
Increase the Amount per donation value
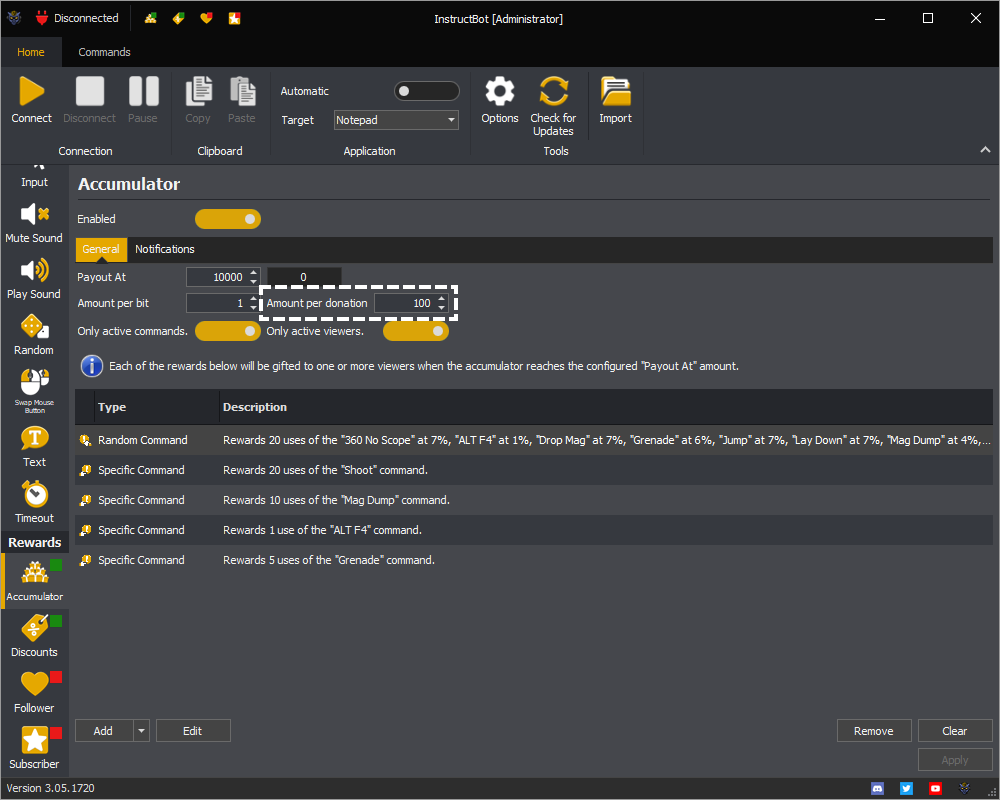441,299
